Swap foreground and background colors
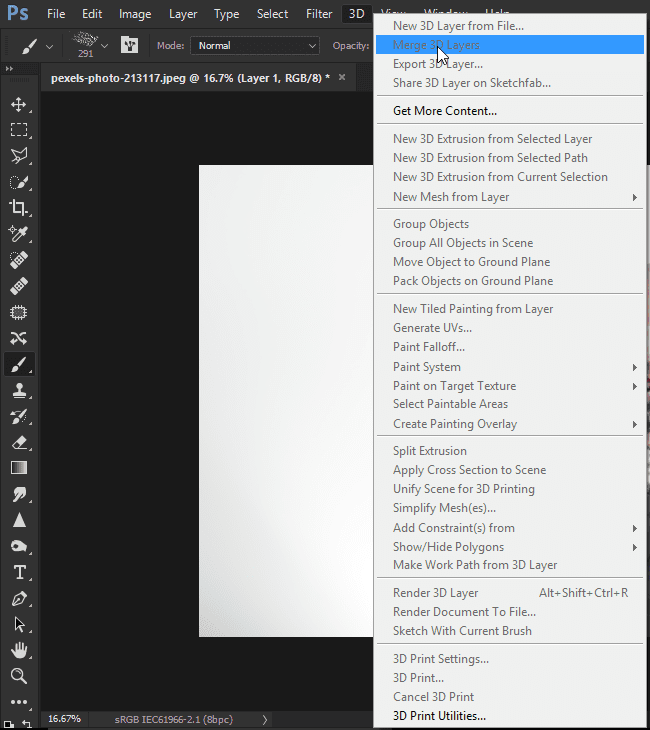The image size is (650, 730). click(x=26, y=722)
